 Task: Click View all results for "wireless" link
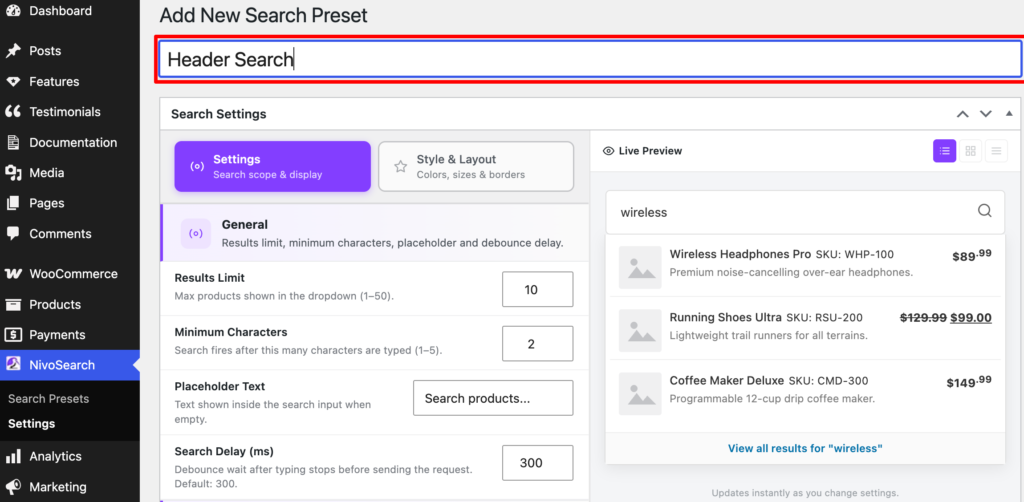805,448
